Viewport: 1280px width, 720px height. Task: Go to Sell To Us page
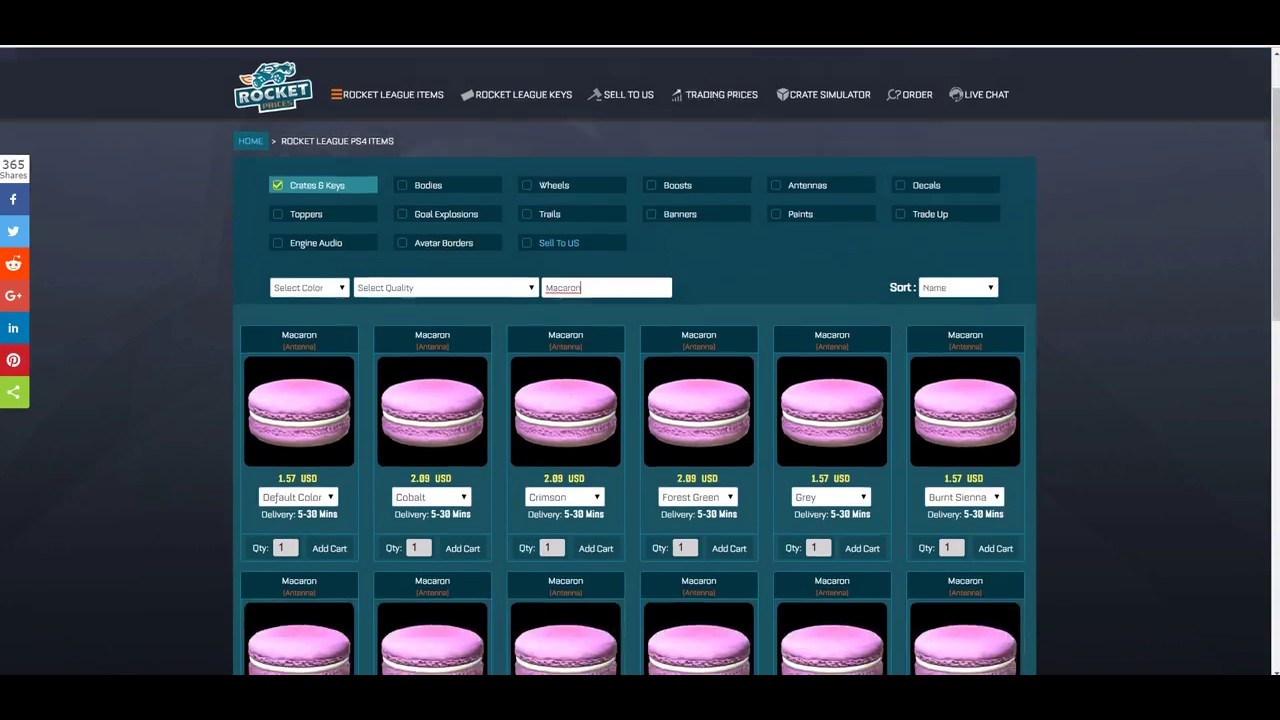621,95
